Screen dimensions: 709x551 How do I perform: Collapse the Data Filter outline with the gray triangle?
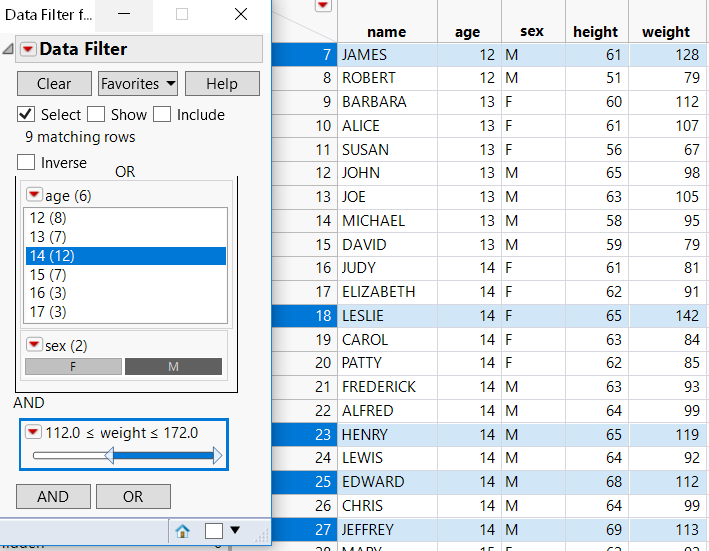8,49
